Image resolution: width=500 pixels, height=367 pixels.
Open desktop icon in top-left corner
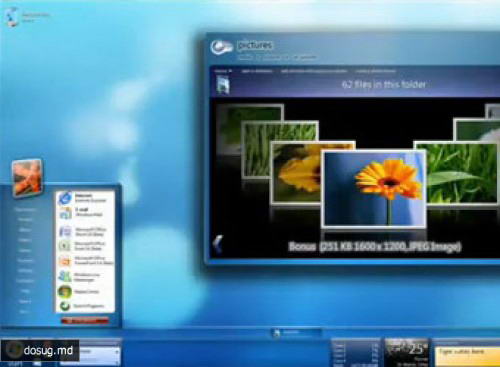[x=12, y=17]
